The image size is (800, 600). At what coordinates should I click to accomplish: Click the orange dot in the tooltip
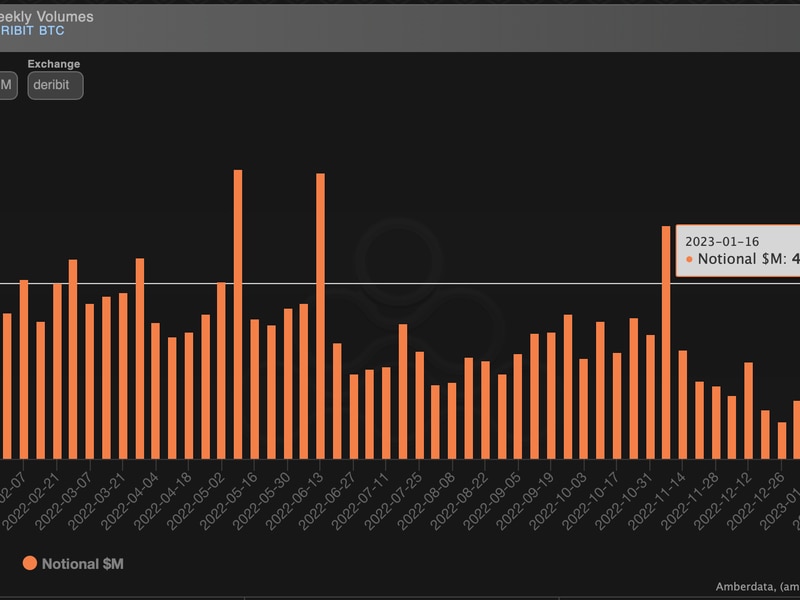pos(689,260)
